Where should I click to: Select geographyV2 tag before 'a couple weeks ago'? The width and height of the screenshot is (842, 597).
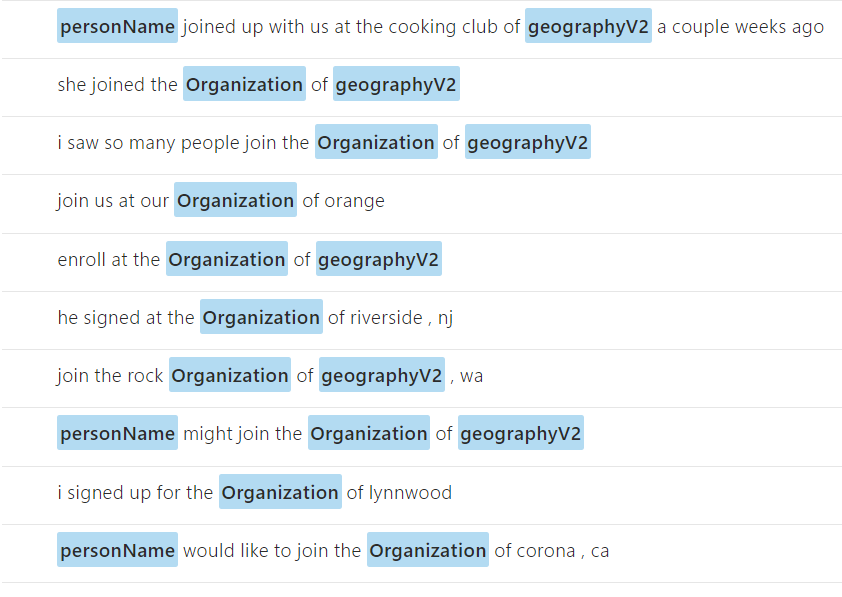(x=588, y=26)
